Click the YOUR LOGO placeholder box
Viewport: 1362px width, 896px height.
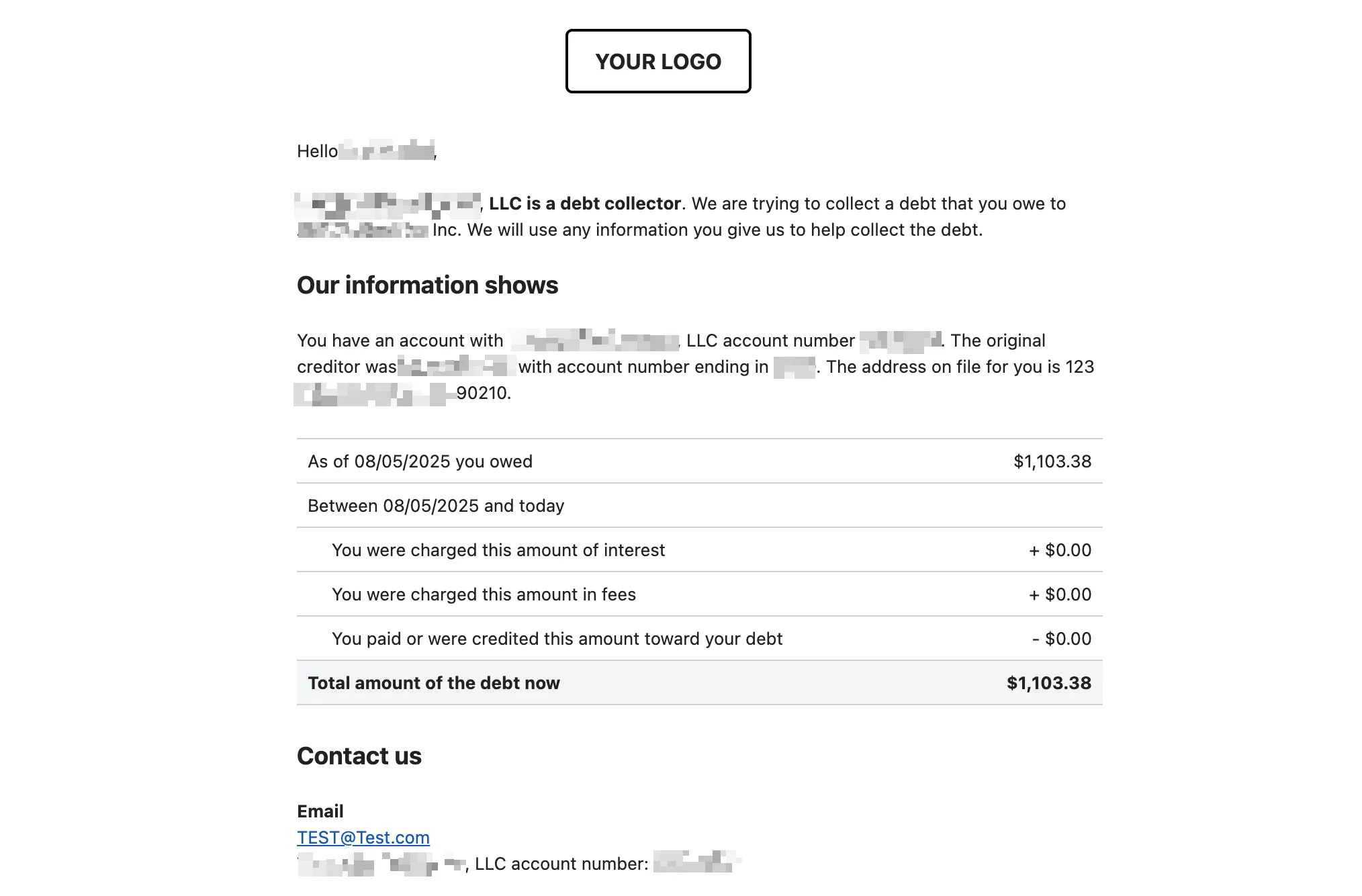[658, 61]
